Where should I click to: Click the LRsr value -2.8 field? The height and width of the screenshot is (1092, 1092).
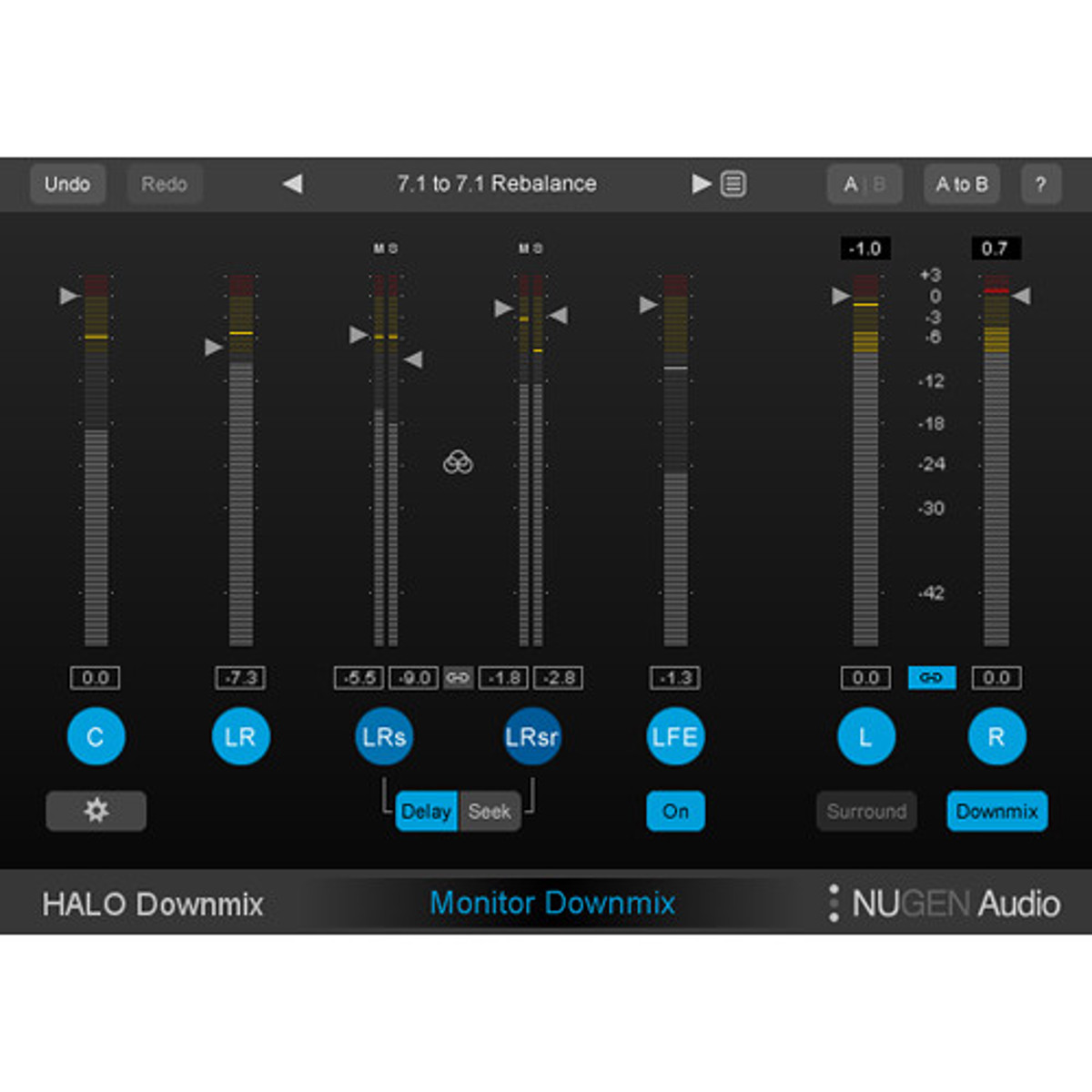pos(558,678)
